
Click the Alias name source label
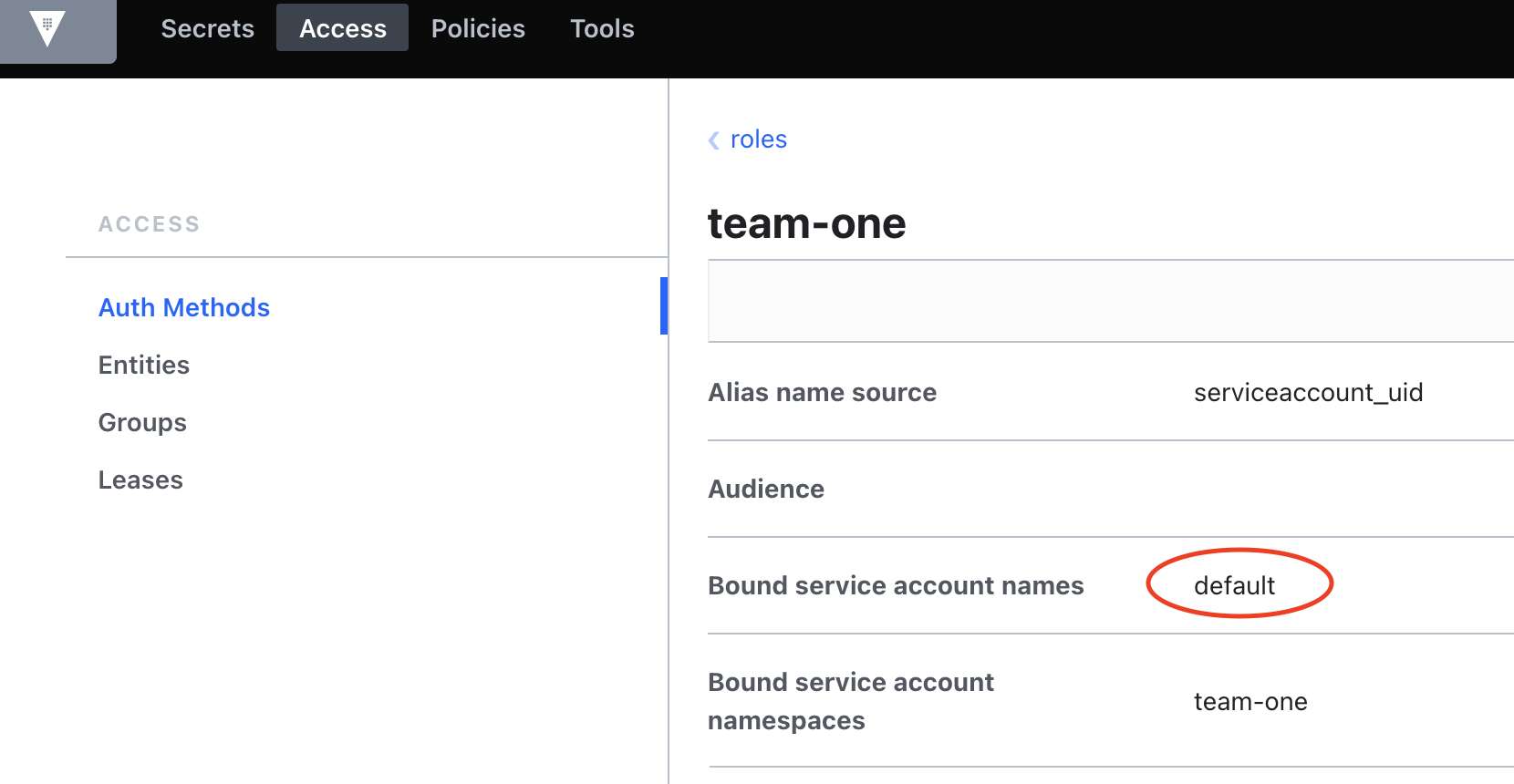822,392
